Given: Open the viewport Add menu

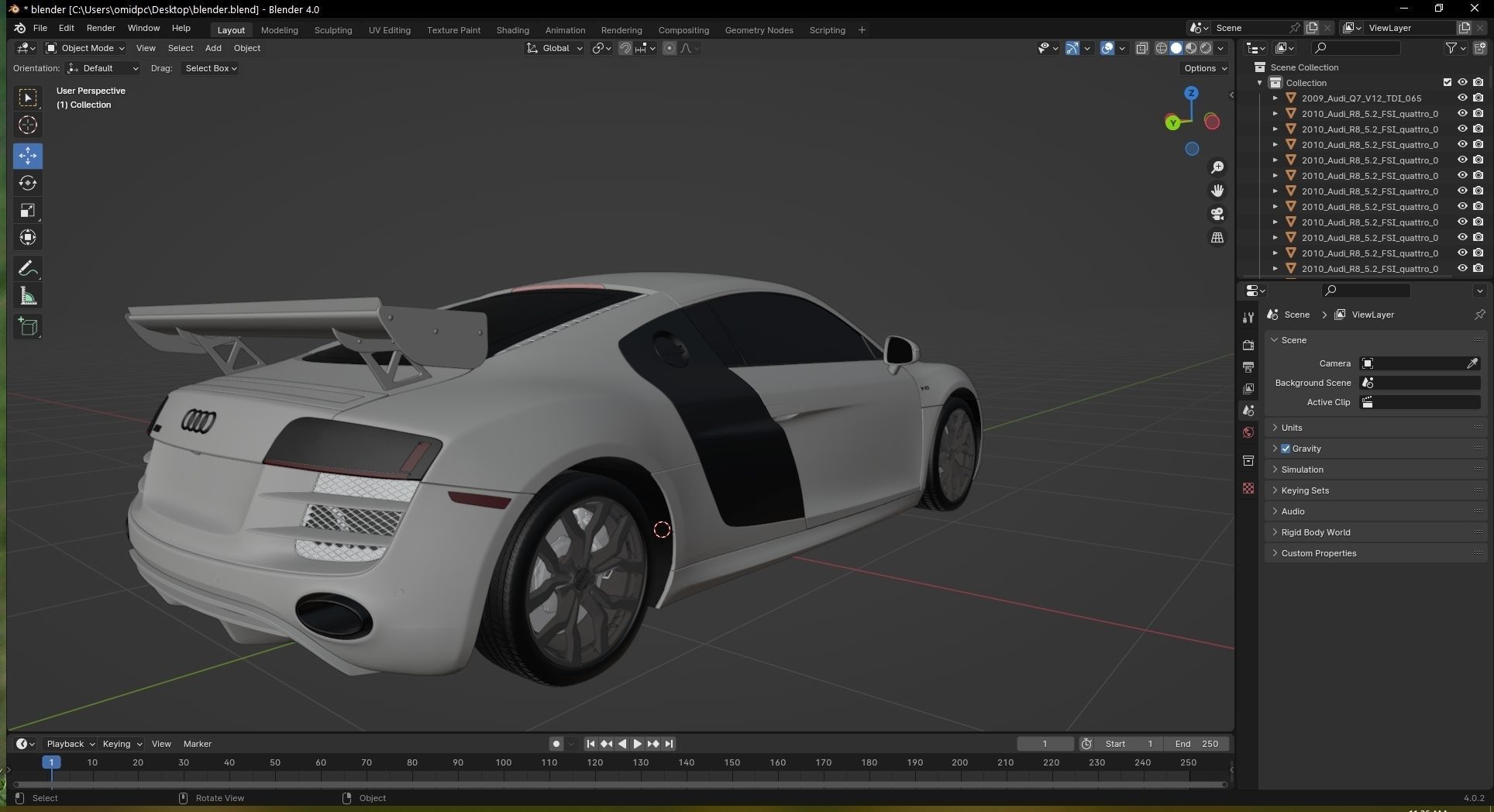Looking at the screenshot, I should (213, 48).
